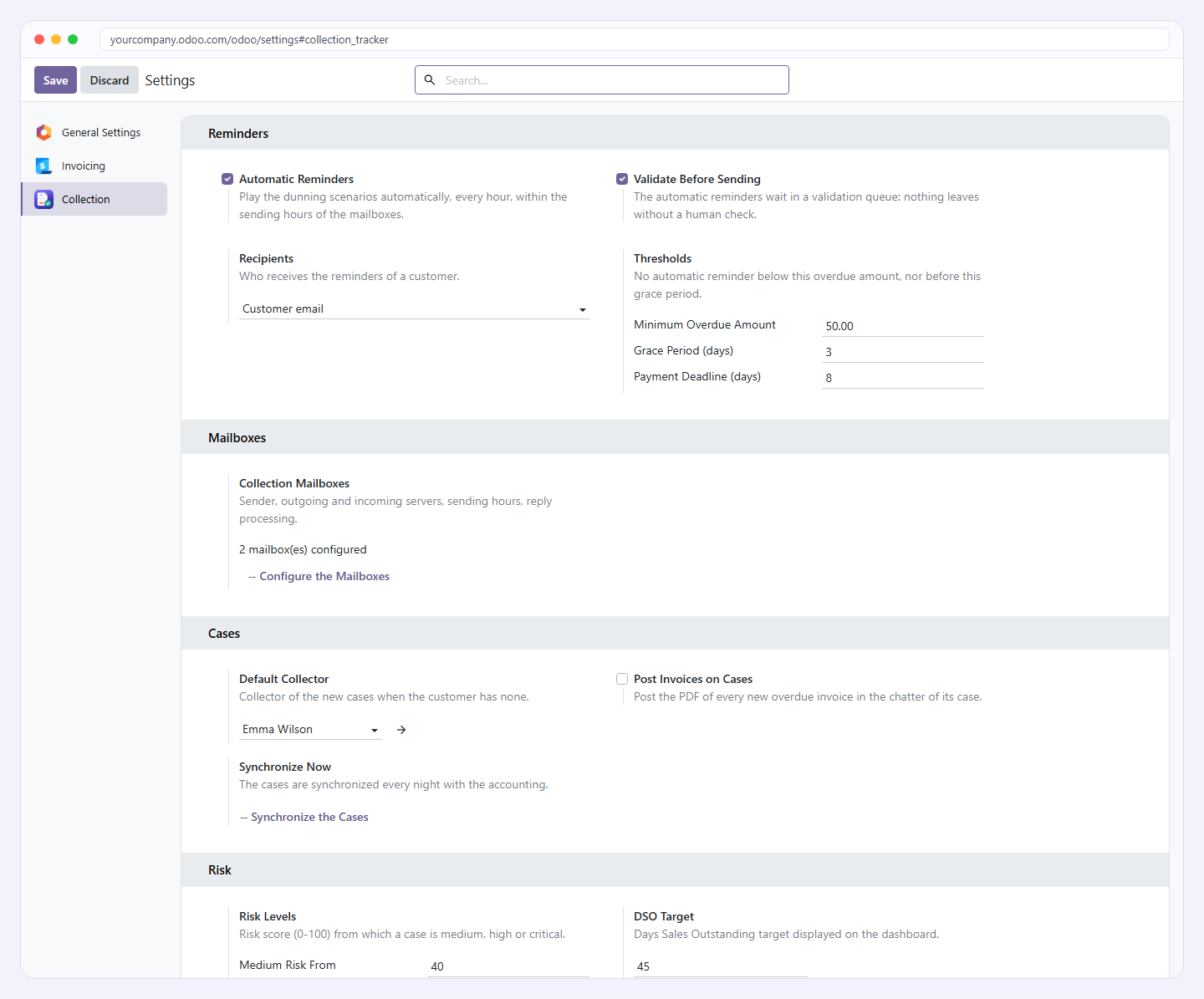1204x999 pixels.
Task: Open the Recipients Customer email dropdown
Action: click(414, 309)
